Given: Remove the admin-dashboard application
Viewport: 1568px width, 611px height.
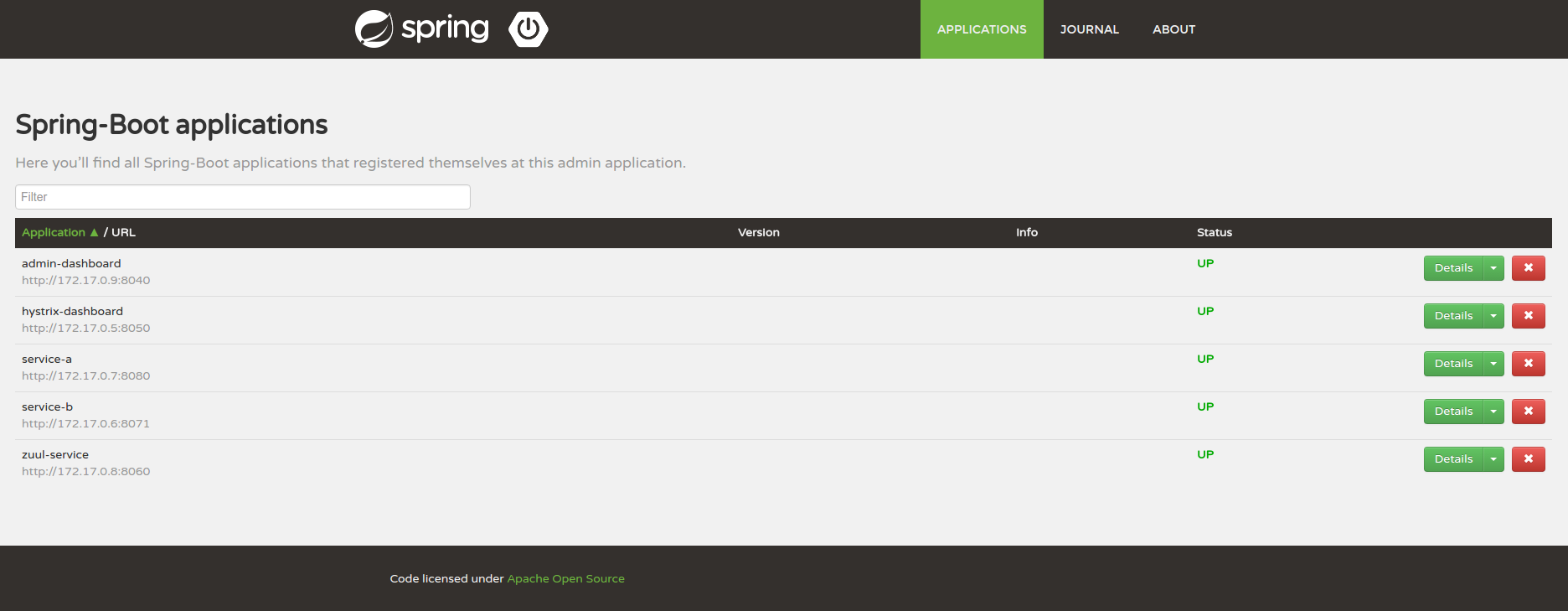Looking at the screenshot, I should 1528,268.
